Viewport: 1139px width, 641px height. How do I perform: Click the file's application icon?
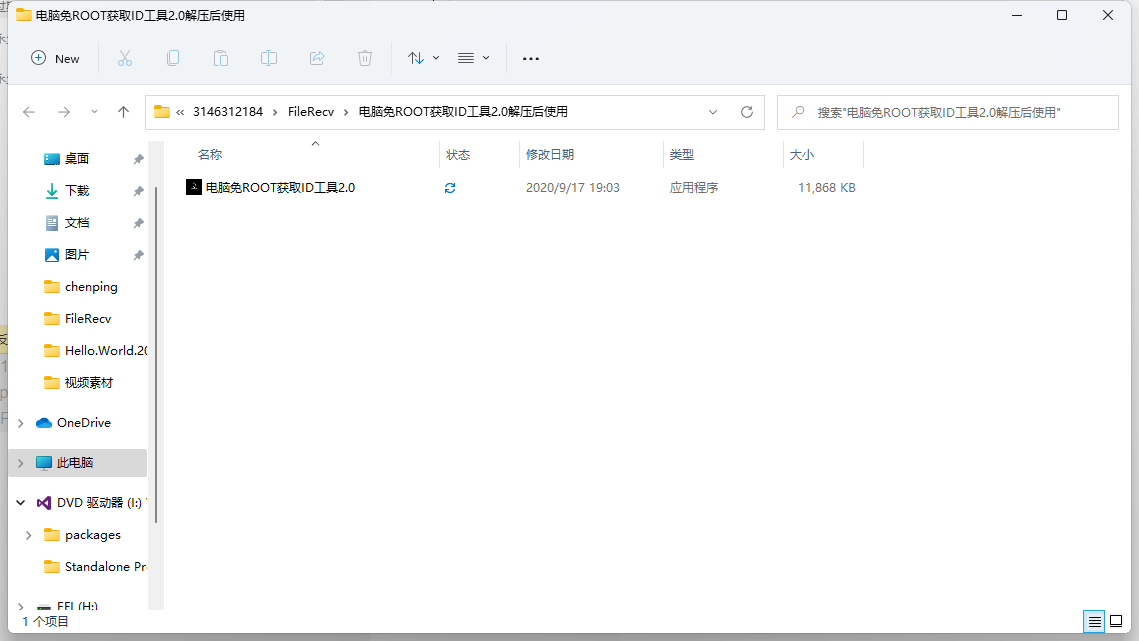[194, 187]
